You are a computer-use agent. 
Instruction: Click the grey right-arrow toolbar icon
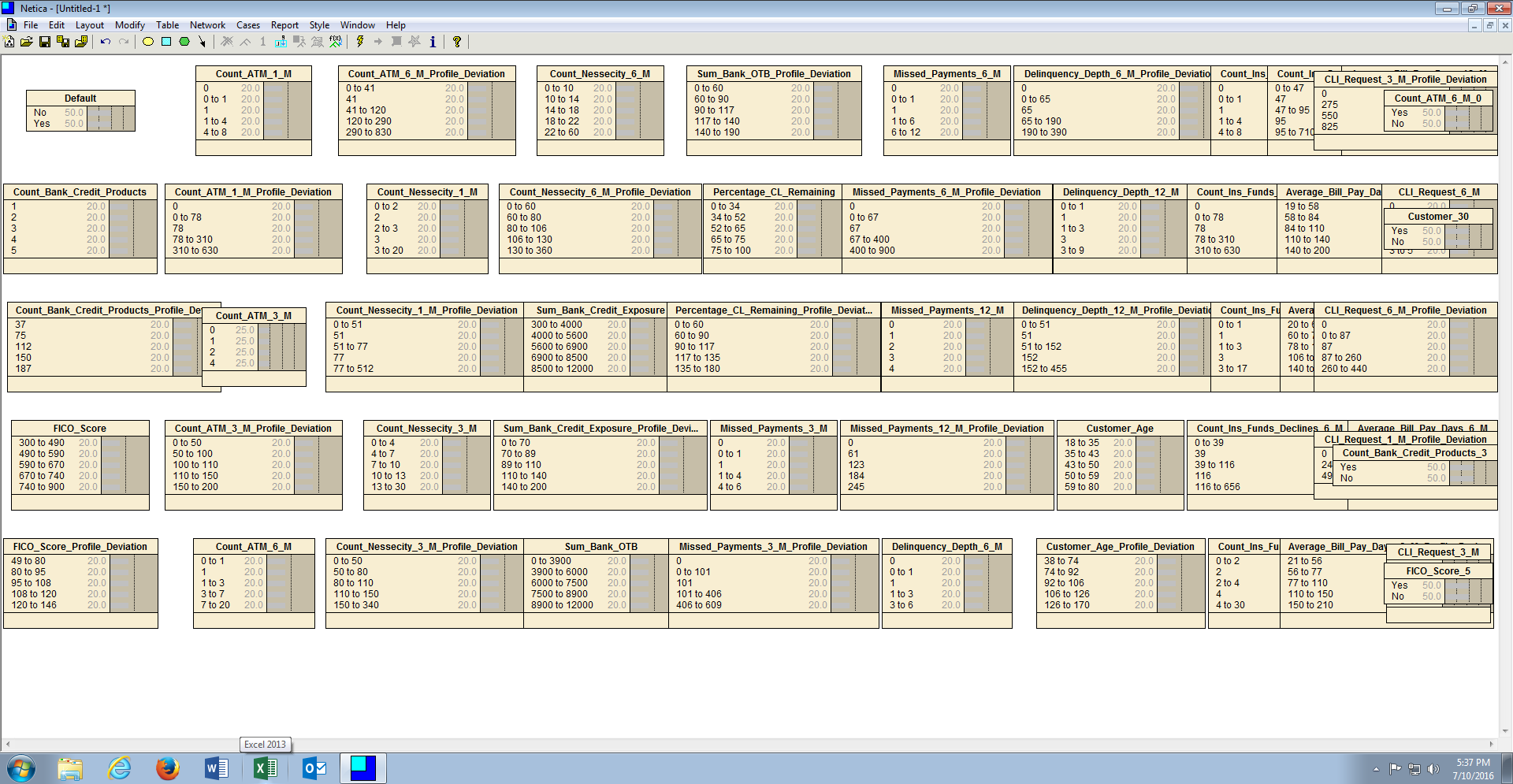point(378,42)
